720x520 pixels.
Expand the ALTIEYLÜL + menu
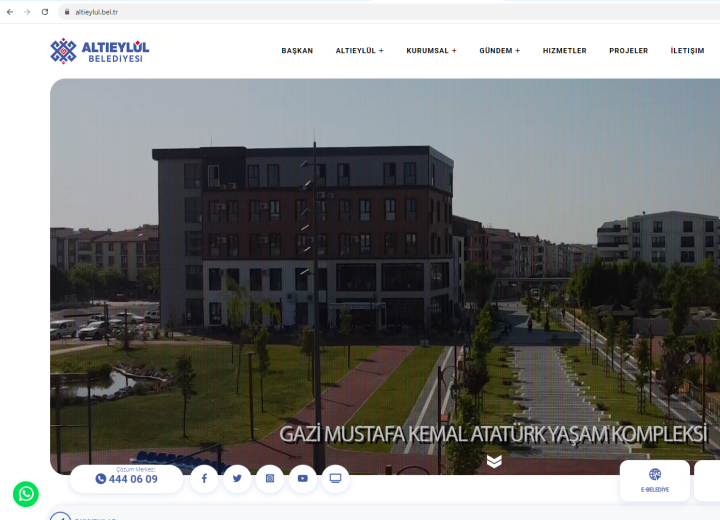359,51
